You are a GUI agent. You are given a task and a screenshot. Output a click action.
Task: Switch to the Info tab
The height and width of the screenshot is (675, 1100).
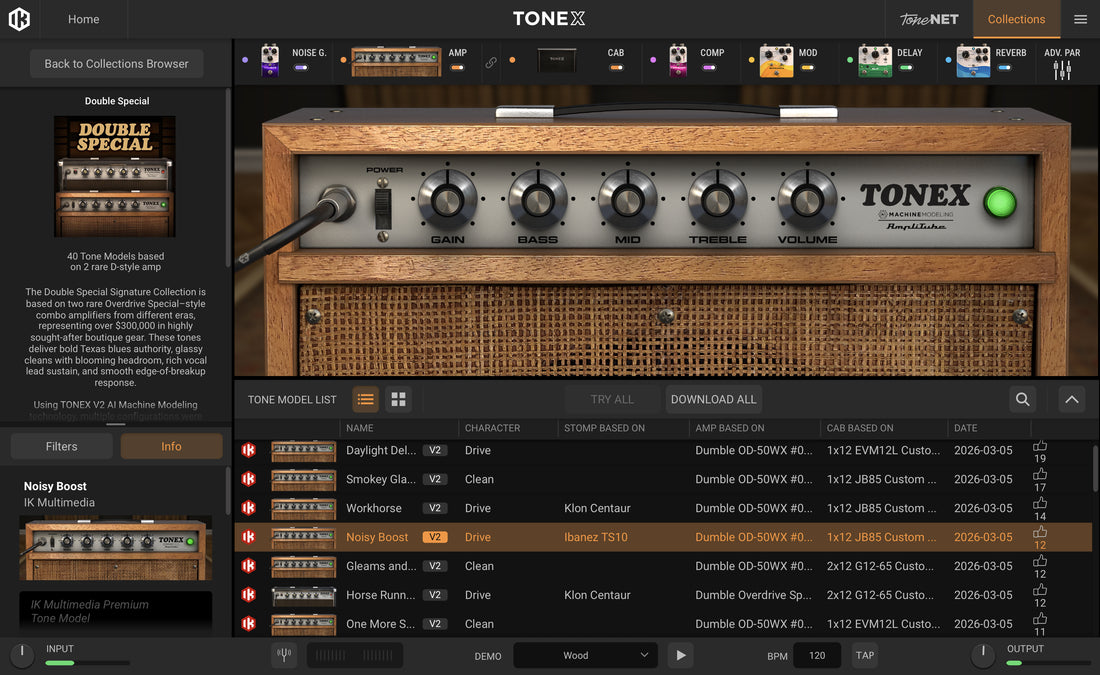(171, 446)
